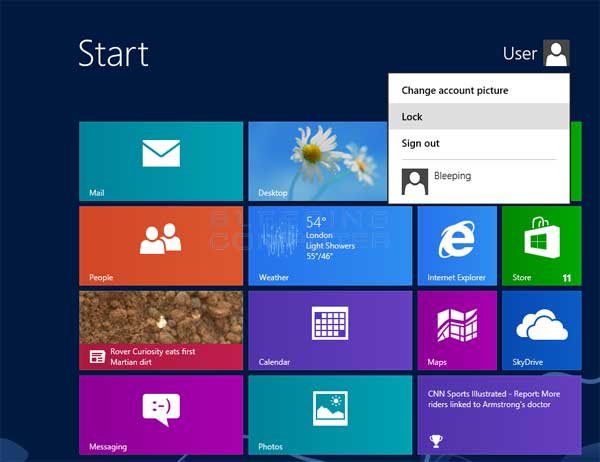Click the 'Maps' tile label
This screenshot has height=462, width=600.
[x=437, y=362]
